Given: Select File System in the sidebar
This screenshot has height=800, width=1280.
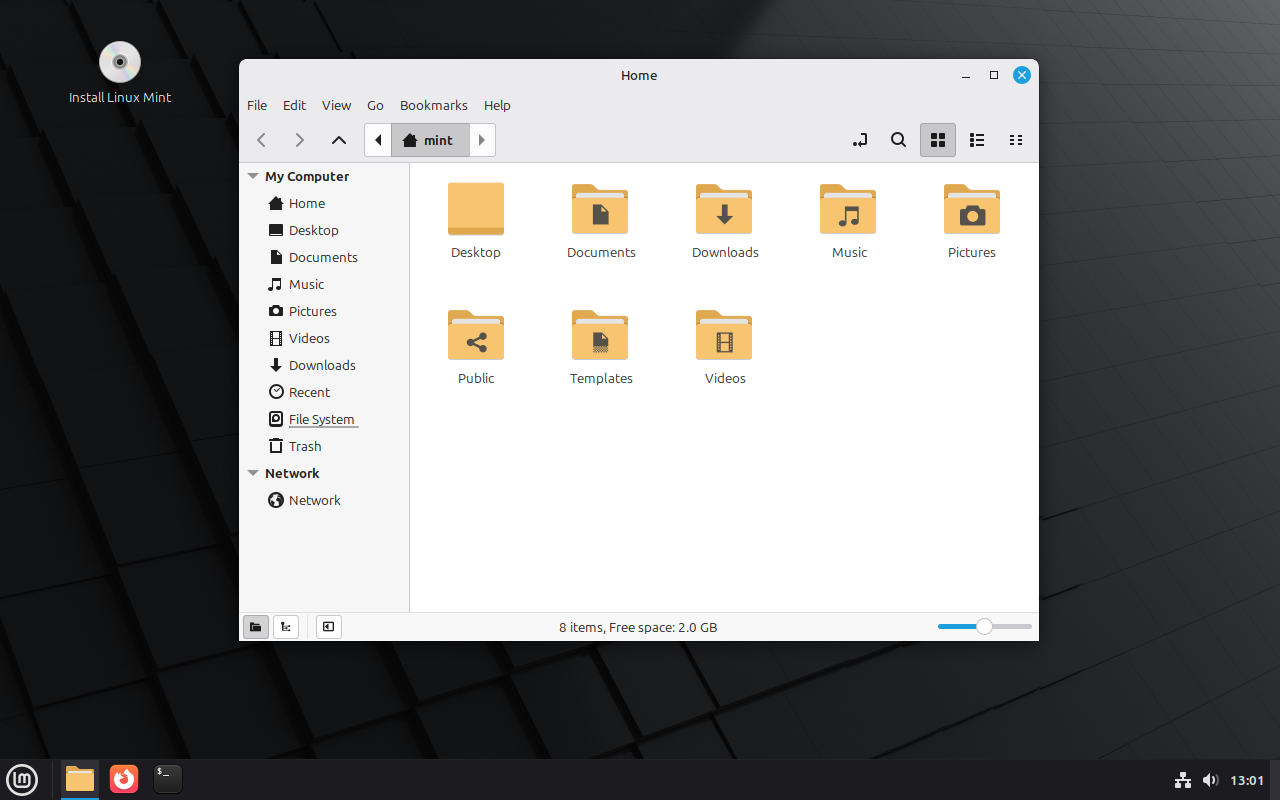Looking at the screenshot, I should (321, 419).
